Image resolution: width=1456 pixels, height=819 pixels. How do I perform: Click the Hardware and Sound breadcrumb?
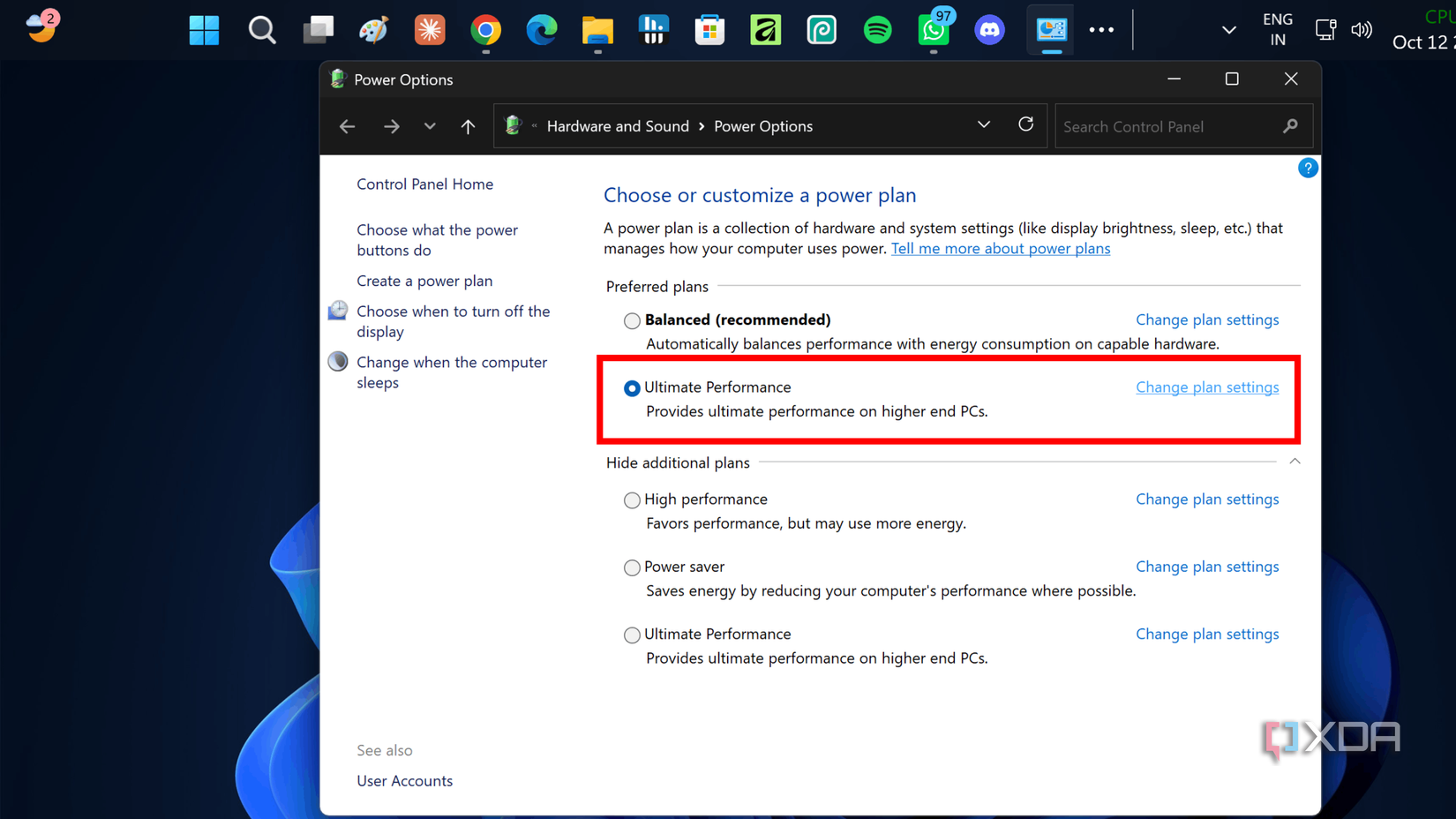pyautogui.click(x=618, y=126)
